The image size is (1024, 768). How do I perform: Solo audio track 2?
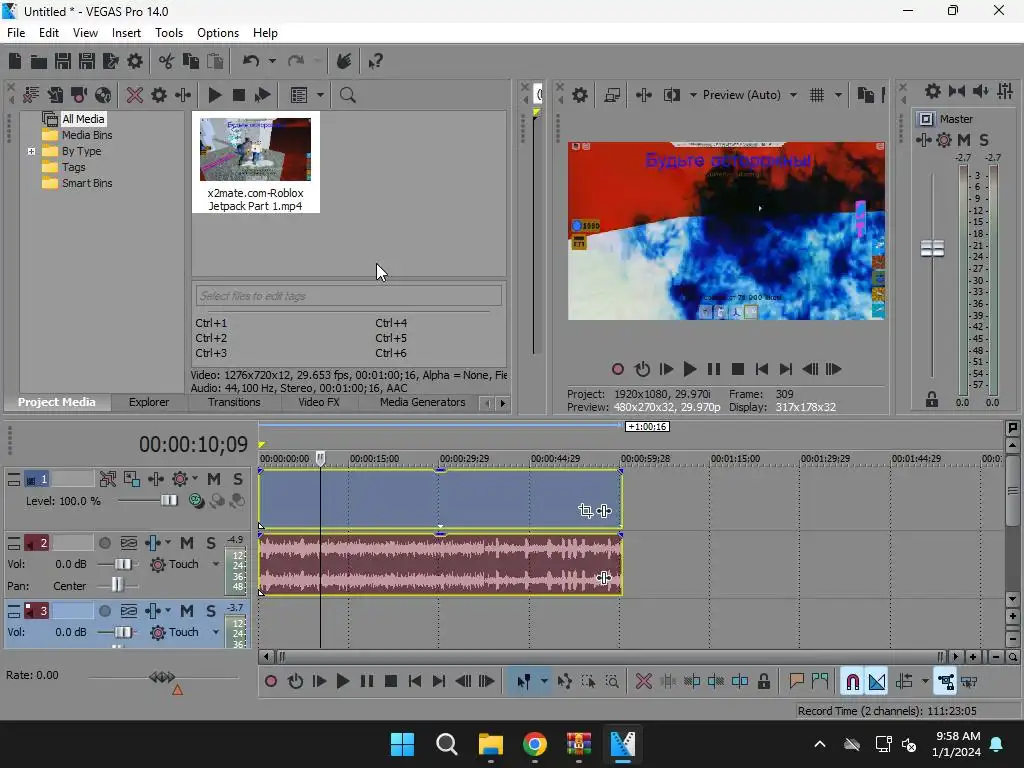coord(211,543)
